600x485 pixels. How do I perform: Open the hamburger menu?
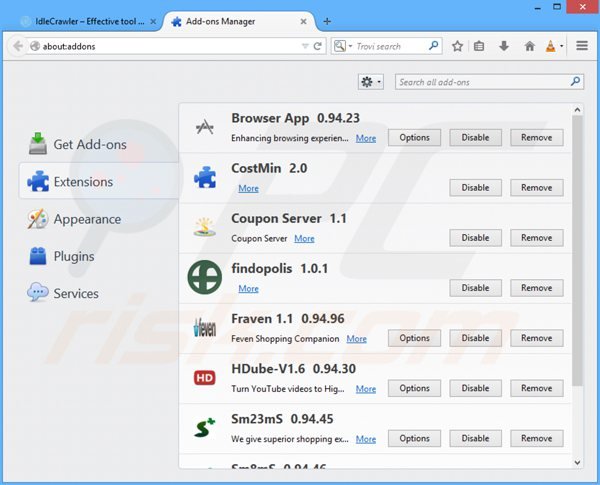point(582,46)
